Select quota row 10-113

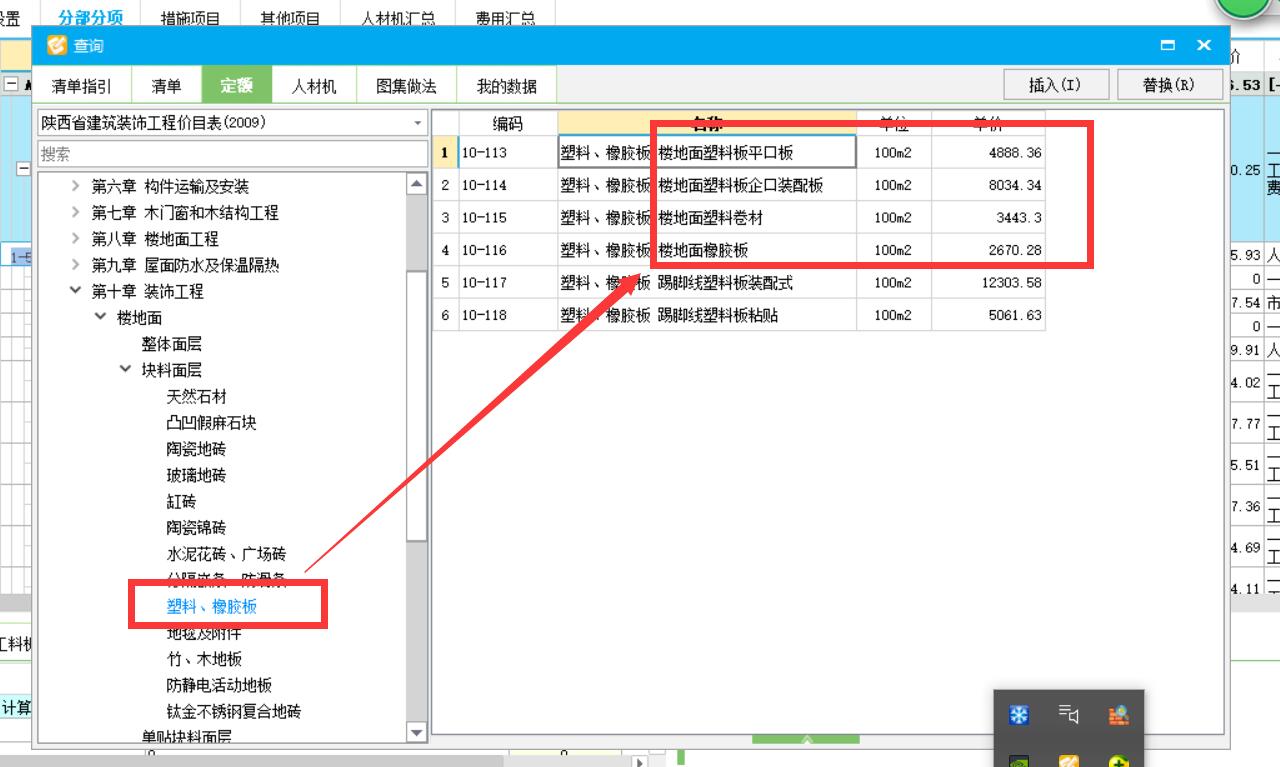[x=739, y=153]
